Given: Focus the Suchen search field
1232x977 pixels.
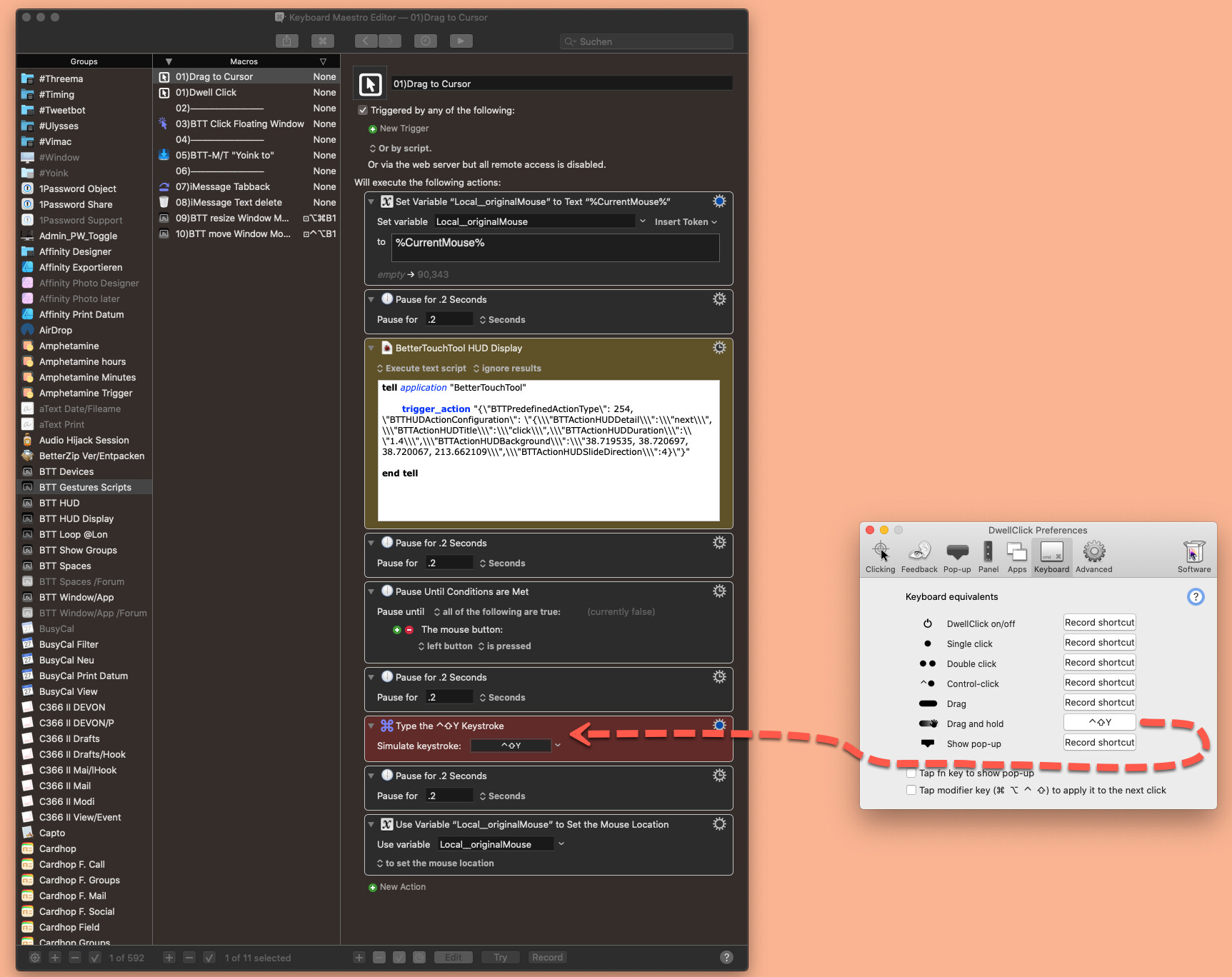Looking at the screenshot, I should point(646,41).
